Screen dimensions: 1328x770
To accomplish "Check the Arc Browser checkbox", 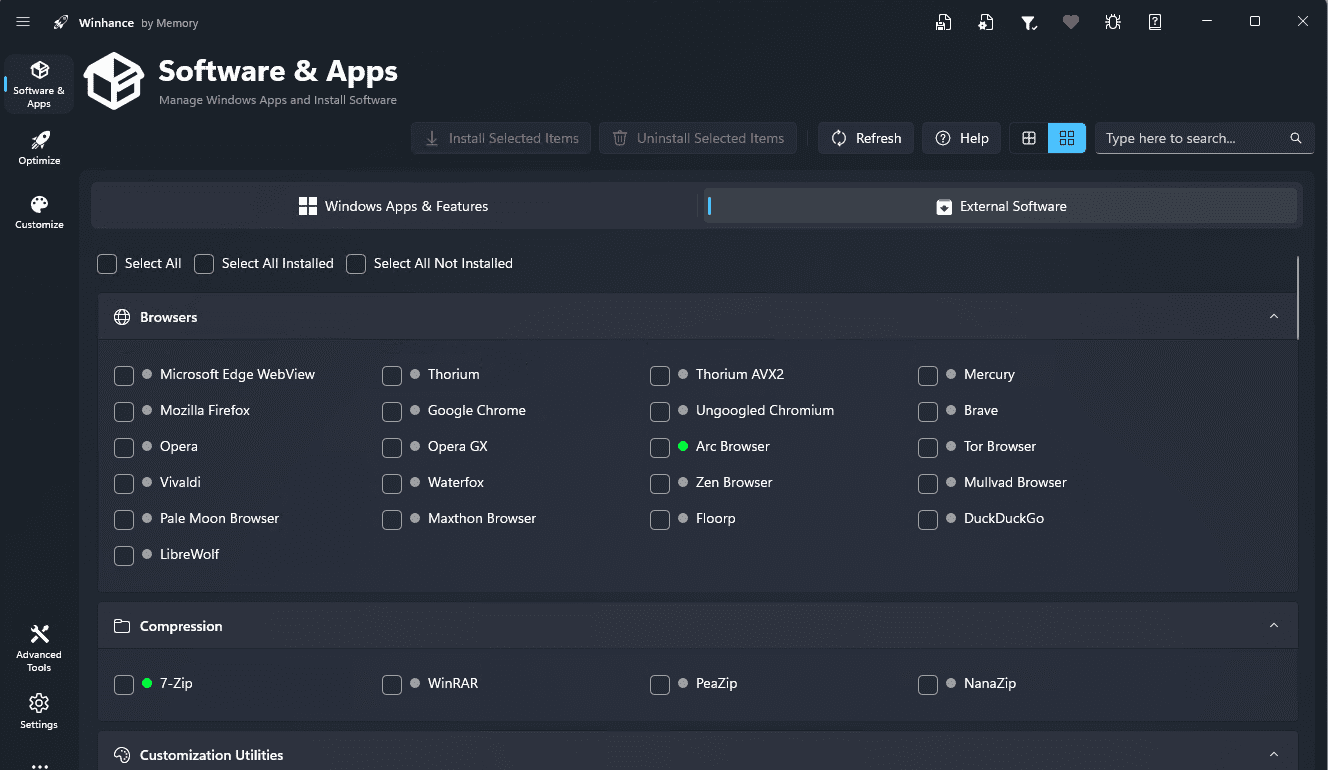I will [x=660, y=447].
